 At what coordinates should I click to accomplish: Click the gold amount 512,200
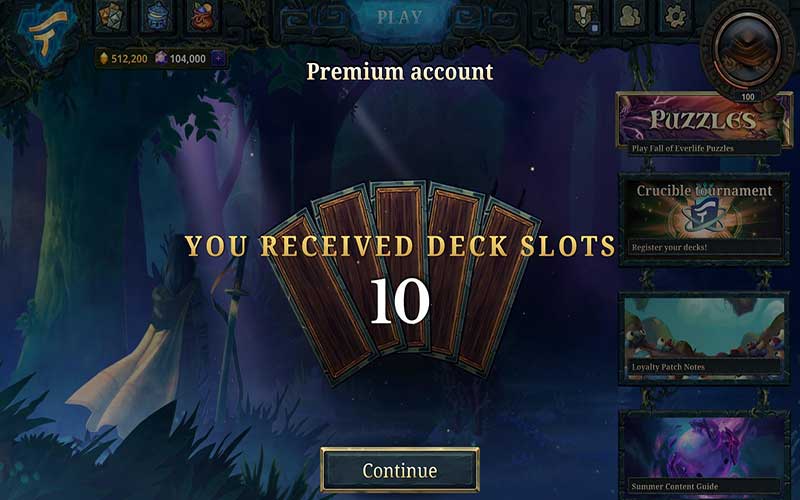[129, 59]
